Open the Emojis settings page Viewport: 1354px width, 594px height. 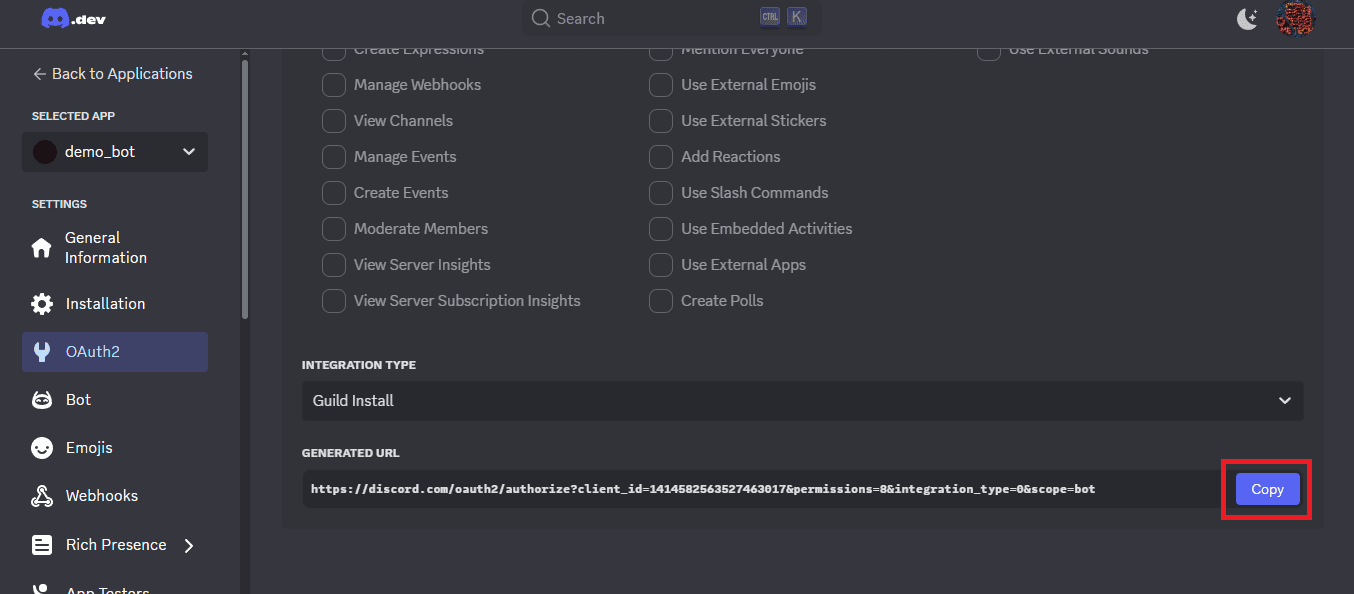[115, 448]
